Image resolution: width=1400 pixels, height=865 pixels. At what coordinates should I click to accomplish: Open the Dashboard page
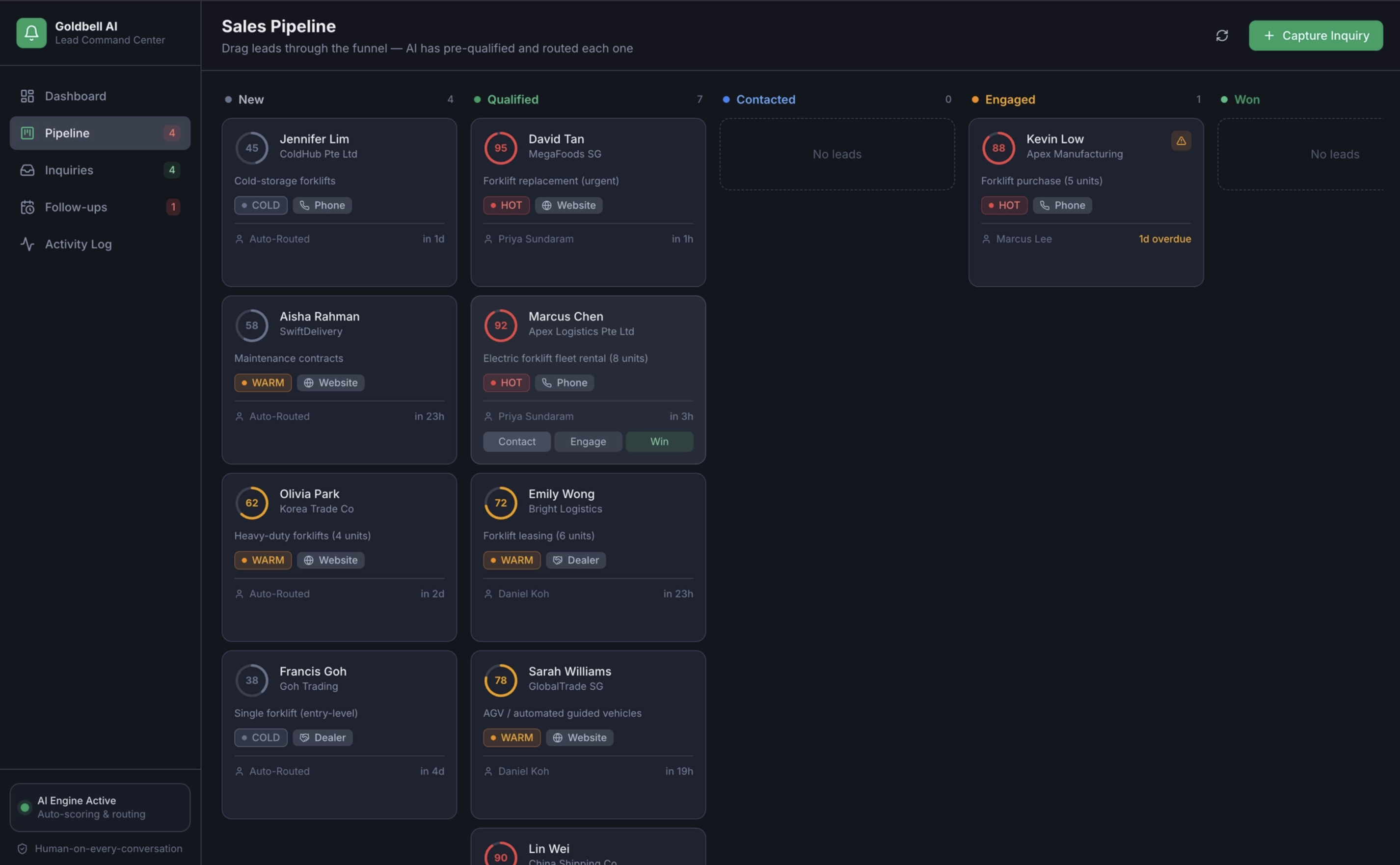pos(100,96)
